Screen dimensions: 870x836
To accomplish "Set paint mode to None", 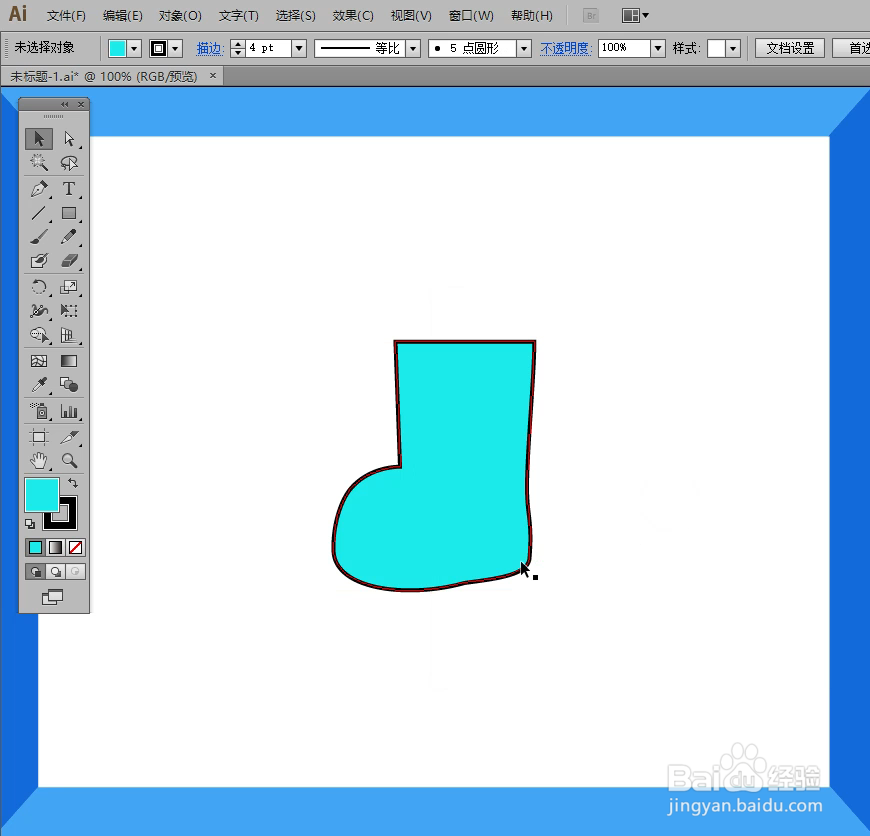I will click(75, 548).
